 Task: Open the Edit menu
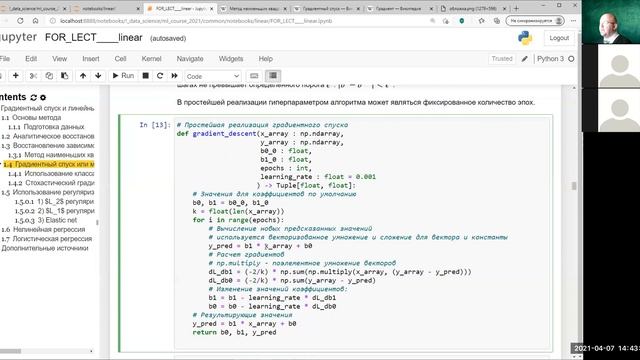[x=31, y=59]
